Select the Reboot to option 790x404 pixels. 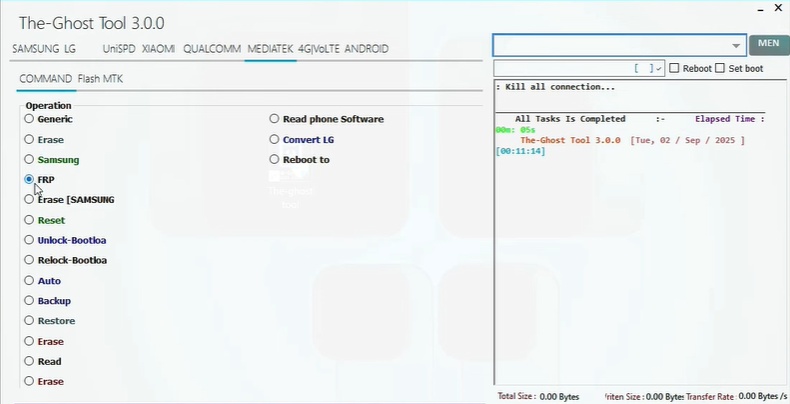point(274,160)
